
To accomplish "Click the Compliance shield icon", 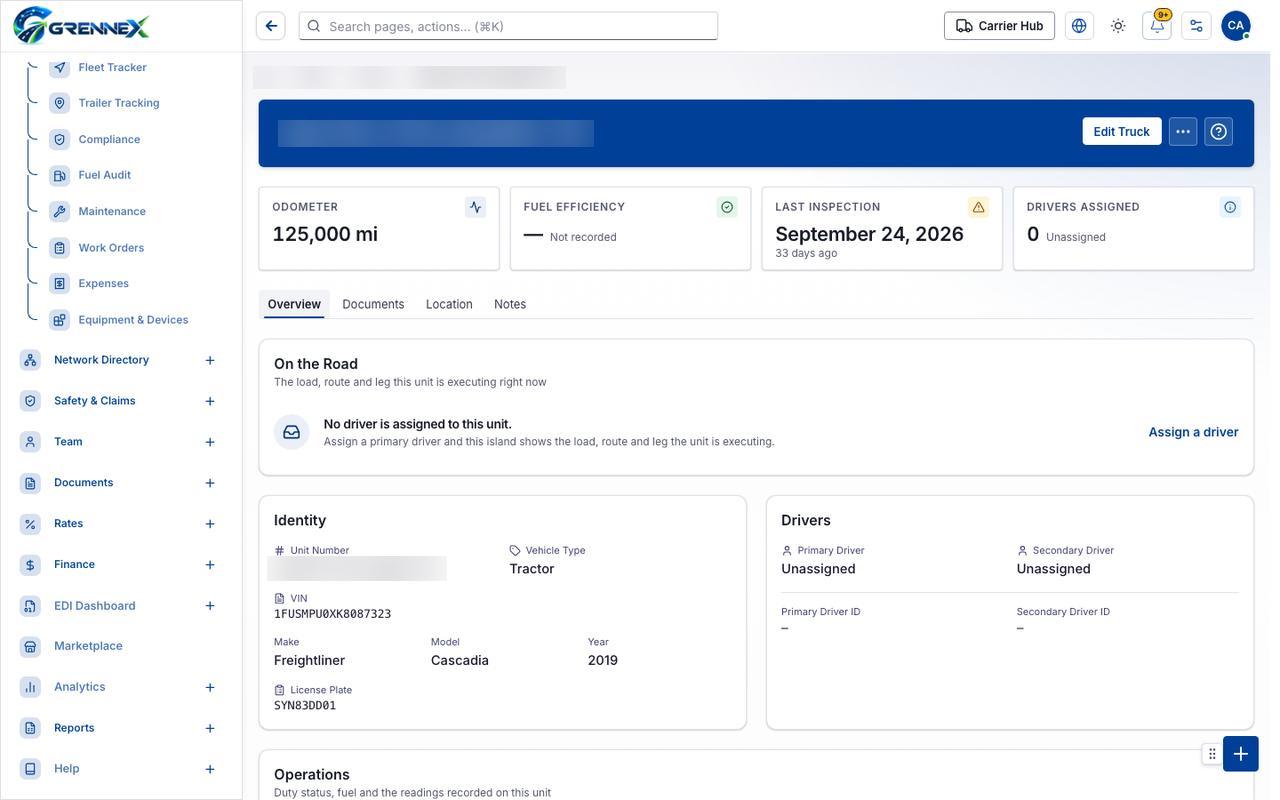I will [60, 139].
